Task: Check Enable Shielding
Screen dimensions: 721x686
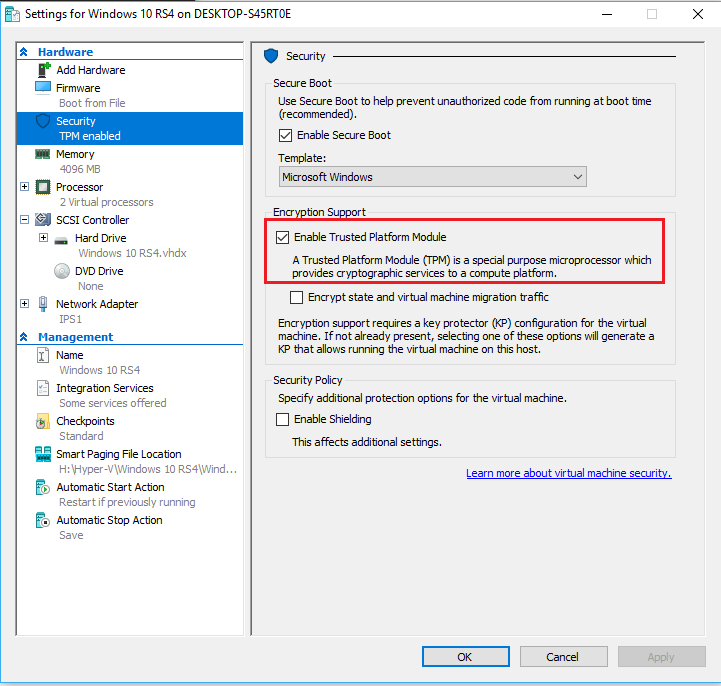Action: [282, 419]
